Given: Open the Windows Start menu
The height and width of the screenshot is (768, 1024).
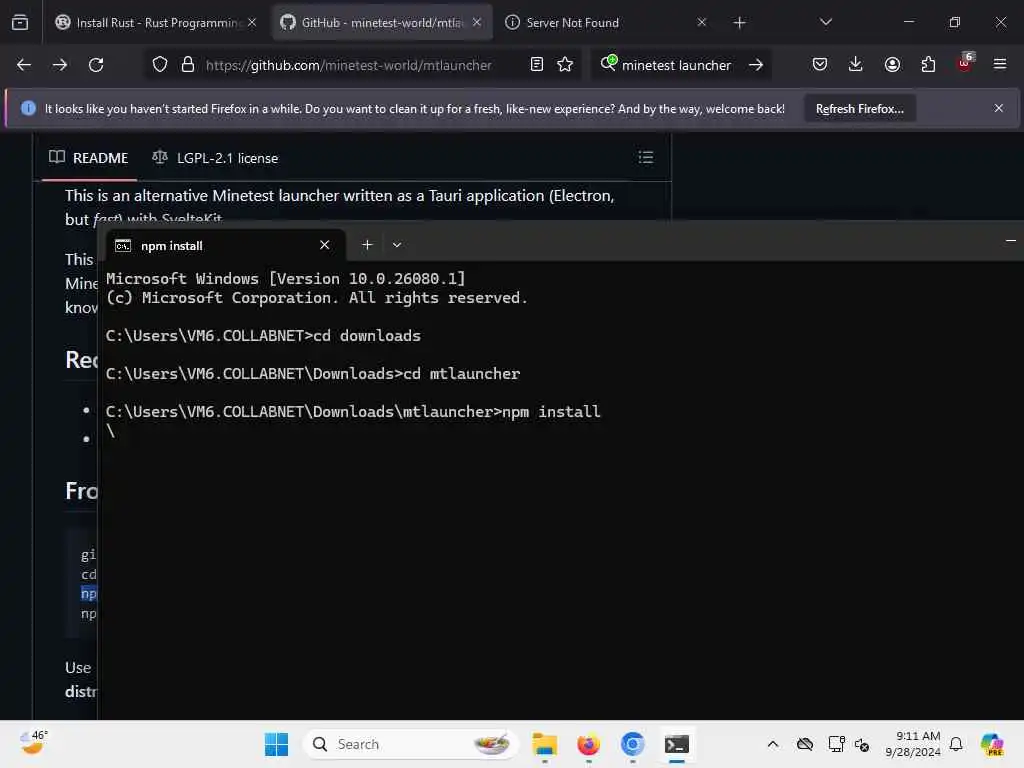Looking at the screenshot, I should [x=276, y=744].
